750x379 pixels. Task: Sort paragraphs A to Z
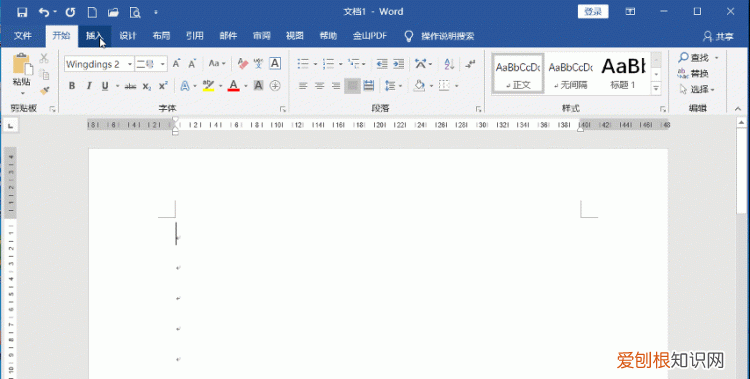pos(449,64)
